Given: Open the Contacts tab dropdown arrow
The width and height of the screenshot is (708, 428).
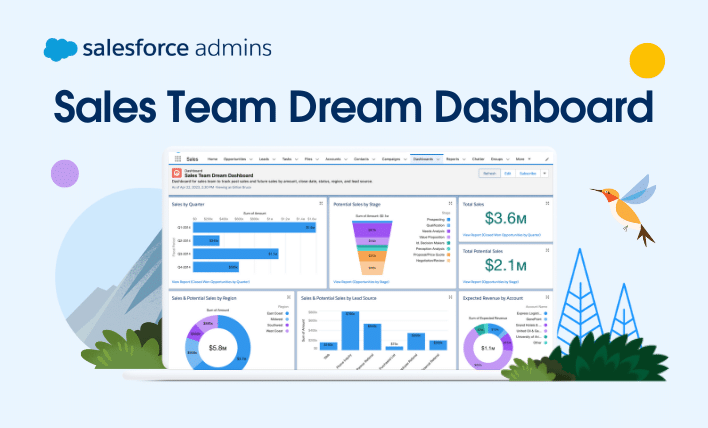Looking at the screenshot, I should click(373, 159).
